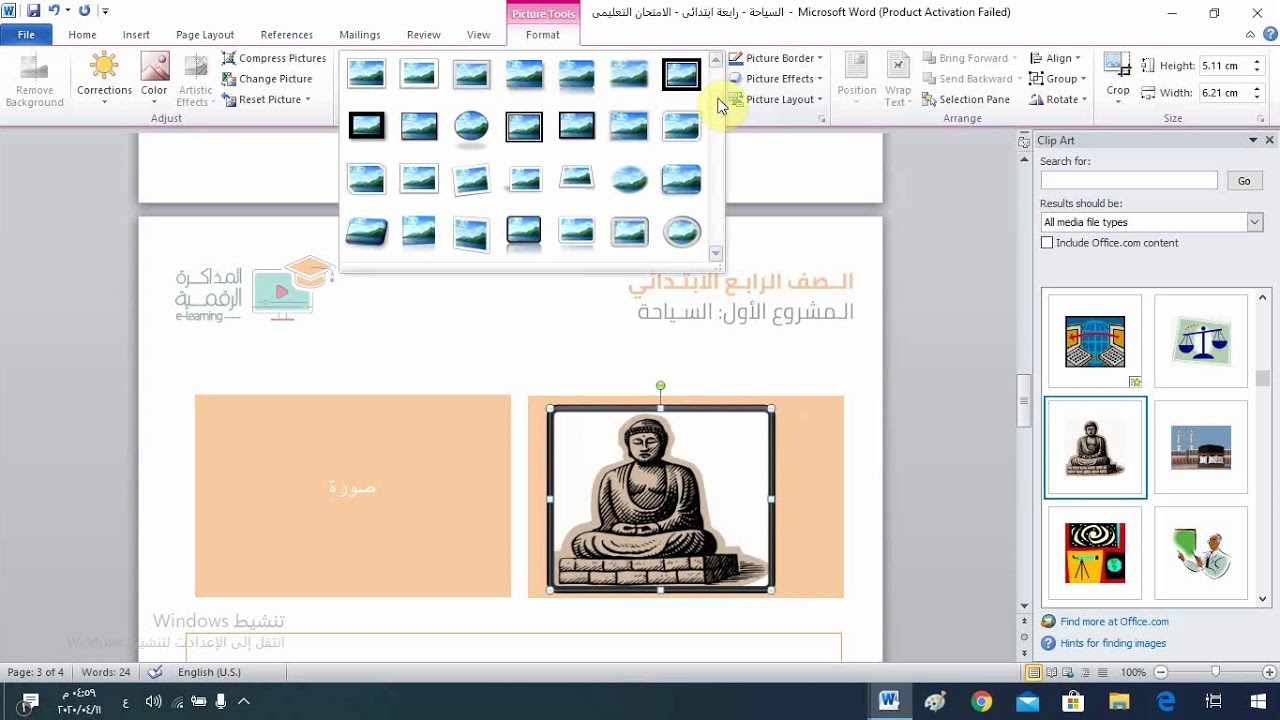Click the zoom in plus button
Viewport: 1280px width, 720px height.
1268,672
